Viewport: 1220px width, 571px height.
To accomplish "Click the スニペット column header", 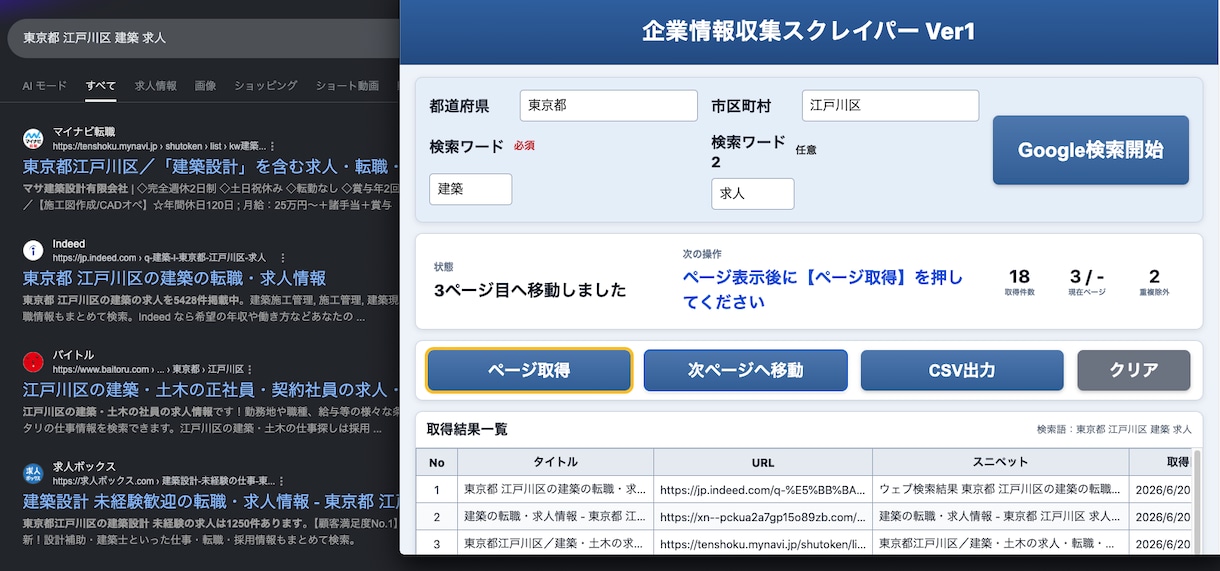I will [1001, 462].
